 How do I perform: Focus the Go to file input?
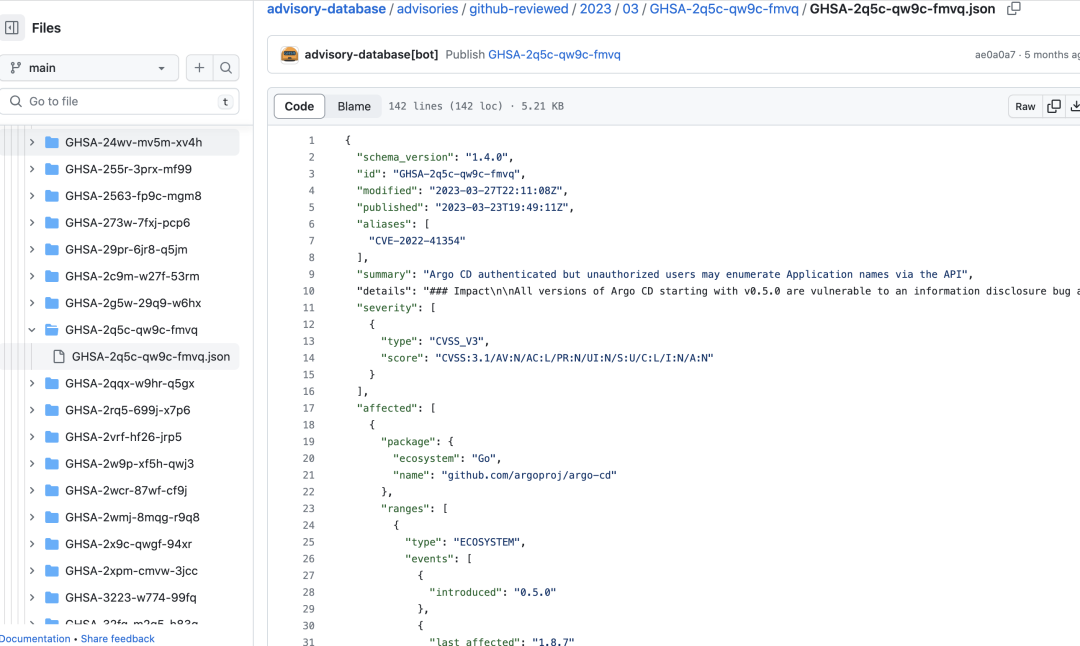[x=120, y=101]
